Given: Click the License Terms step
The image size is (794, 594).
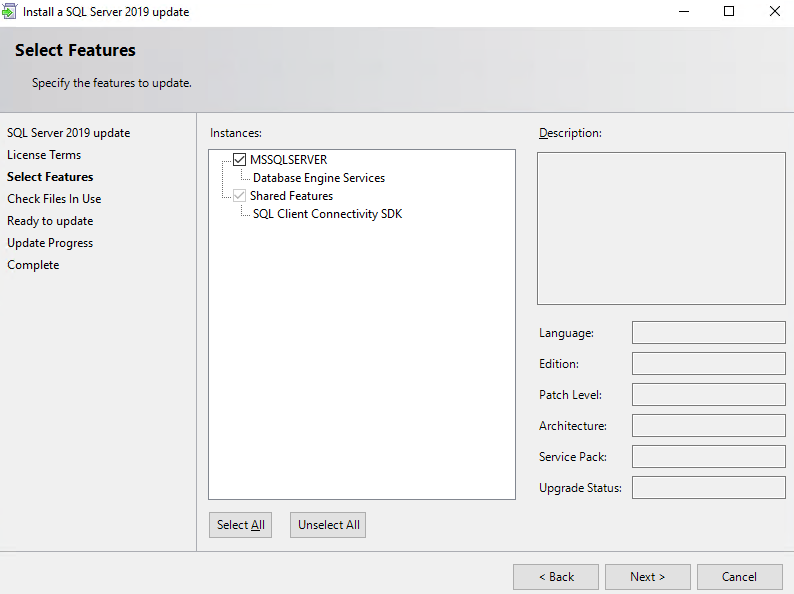Looking at the screenshot, I should (x=44, y=155).
